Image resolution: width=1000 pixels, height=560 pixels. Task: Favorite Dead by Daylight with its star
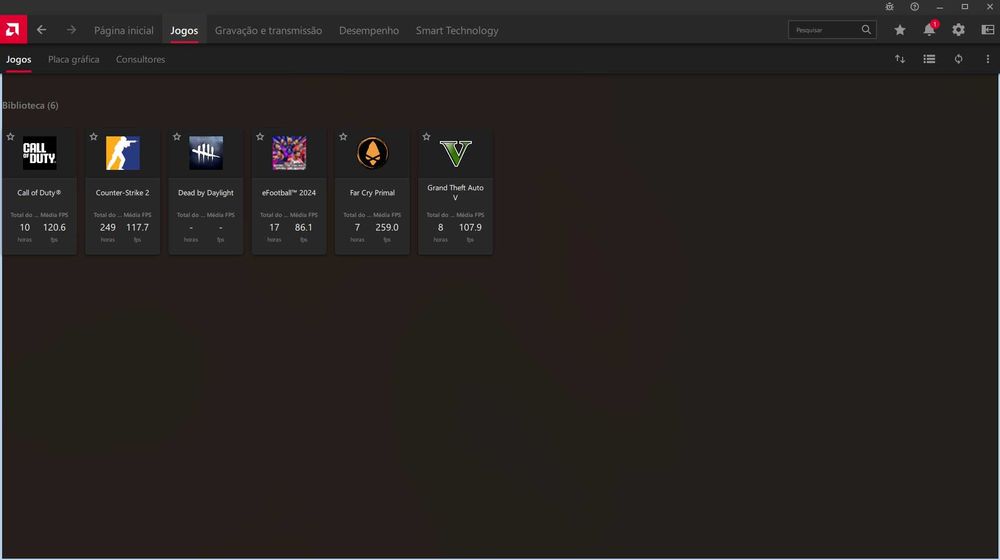pos(177,136)
